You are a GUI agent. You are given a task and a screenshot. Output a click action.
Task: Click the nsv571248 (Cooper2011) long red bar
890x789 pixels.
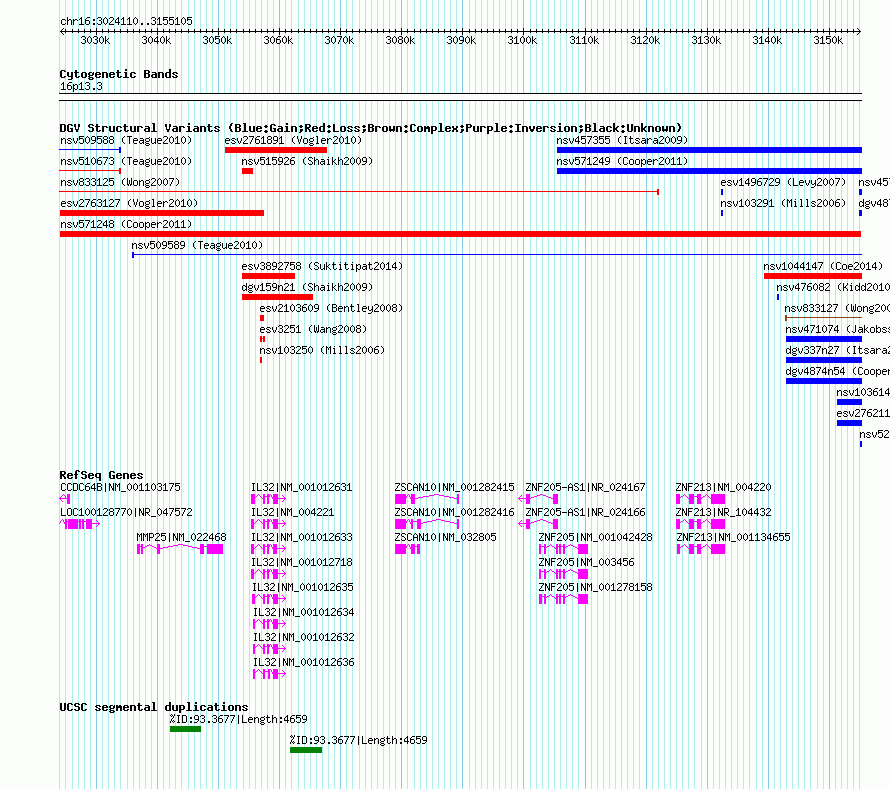click(460, 234)
